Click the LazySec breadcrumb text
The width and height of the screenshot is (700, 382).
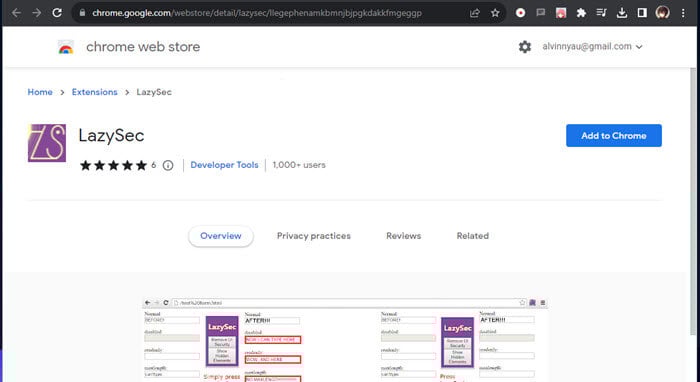[x=154, y=92]
